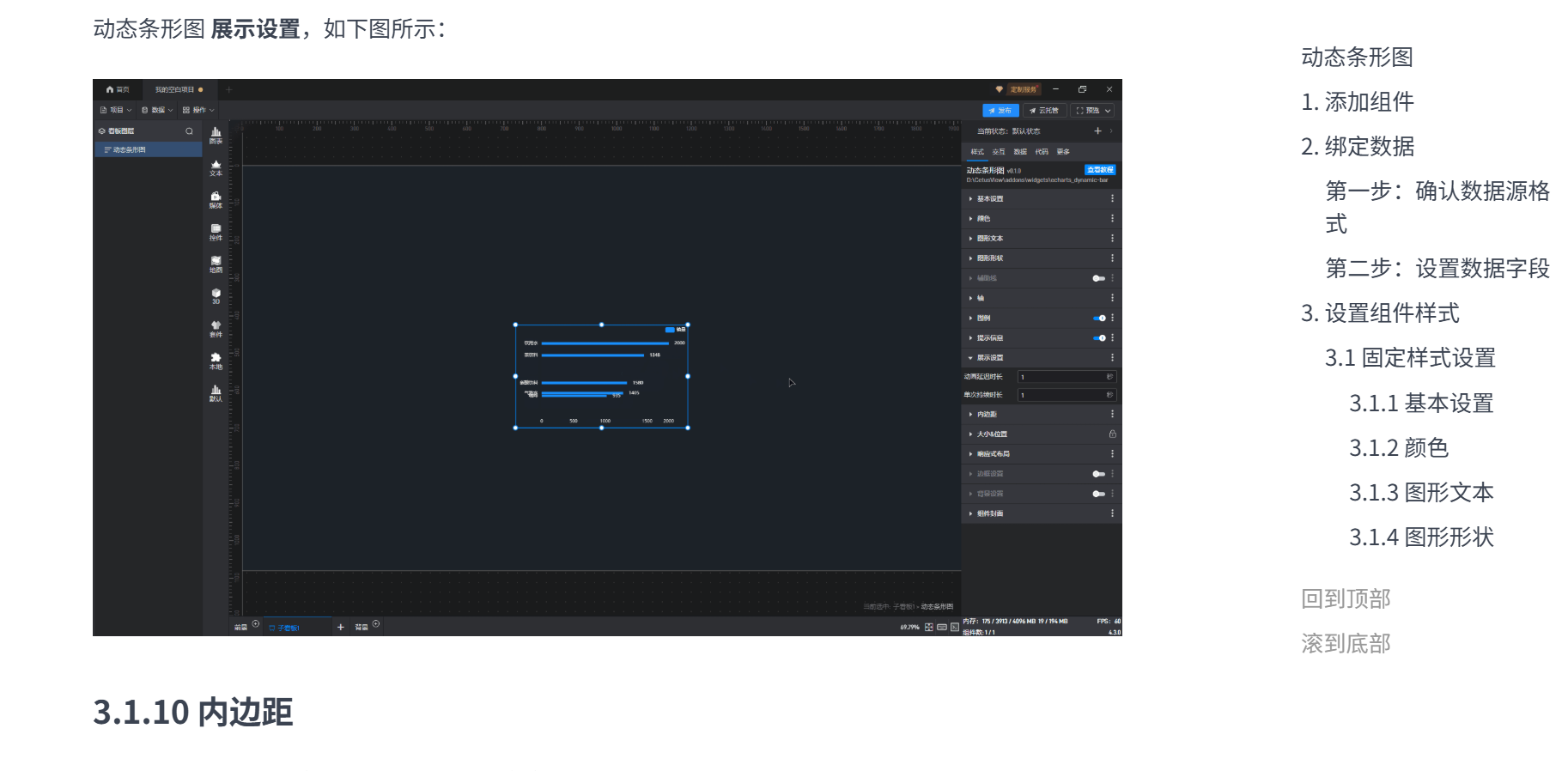Click the layer search magnifier icon

pos(189,131)
